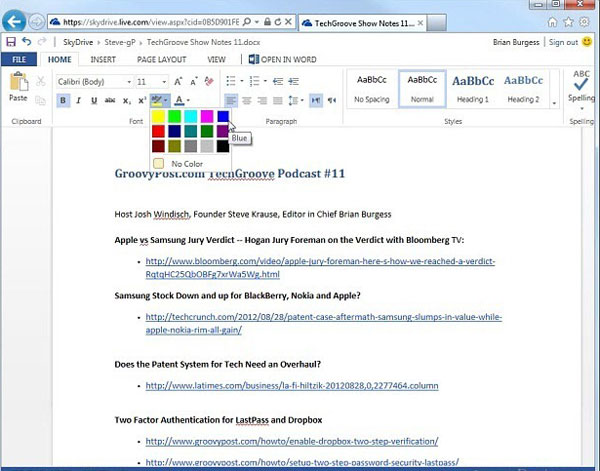
Task: Expand the bullet list style arrow
Action: pyautogui.click(x=241, y=81)
